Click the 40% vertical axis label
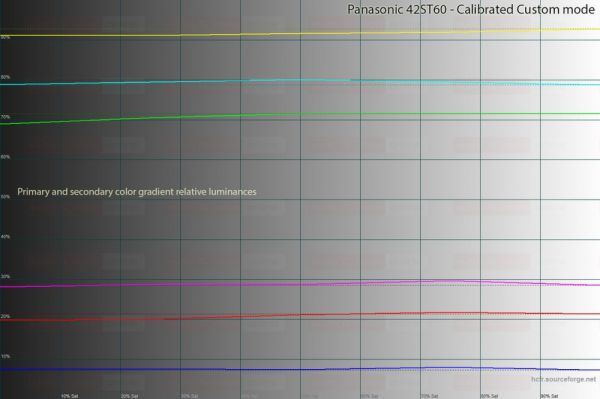 [x=5, y=237]
